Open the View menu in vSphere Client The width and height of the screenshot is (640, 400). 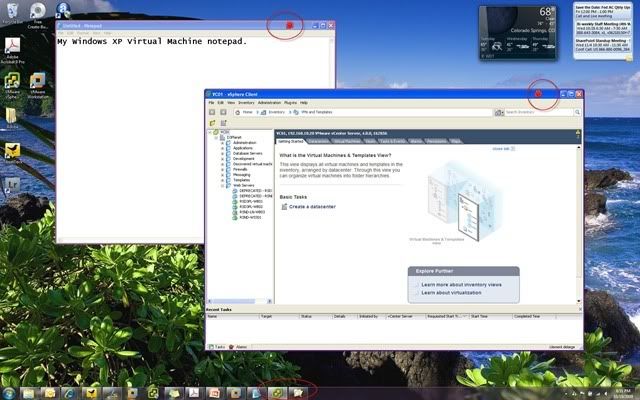pos(231,103)
